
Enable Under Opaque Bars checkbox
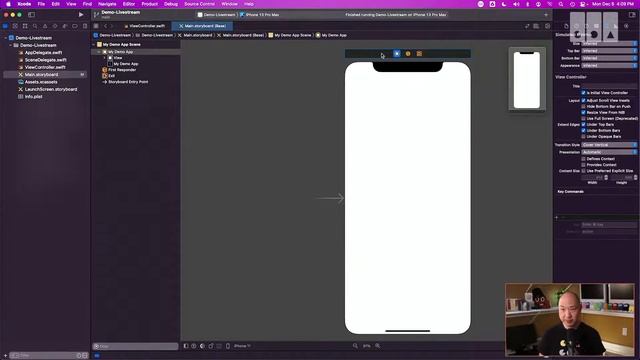pyautogui.click(x=583, y=137)
